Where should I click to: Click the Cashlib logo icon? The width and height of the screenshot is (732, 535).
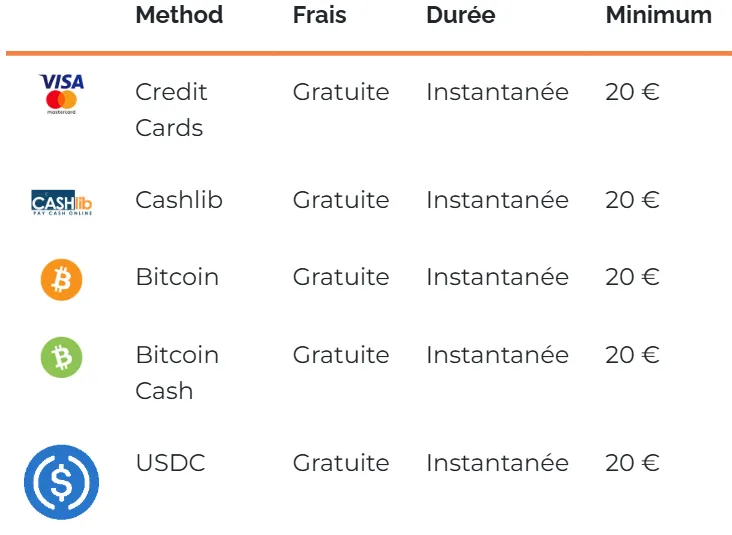pyautogui.click(x=62, y=202)
